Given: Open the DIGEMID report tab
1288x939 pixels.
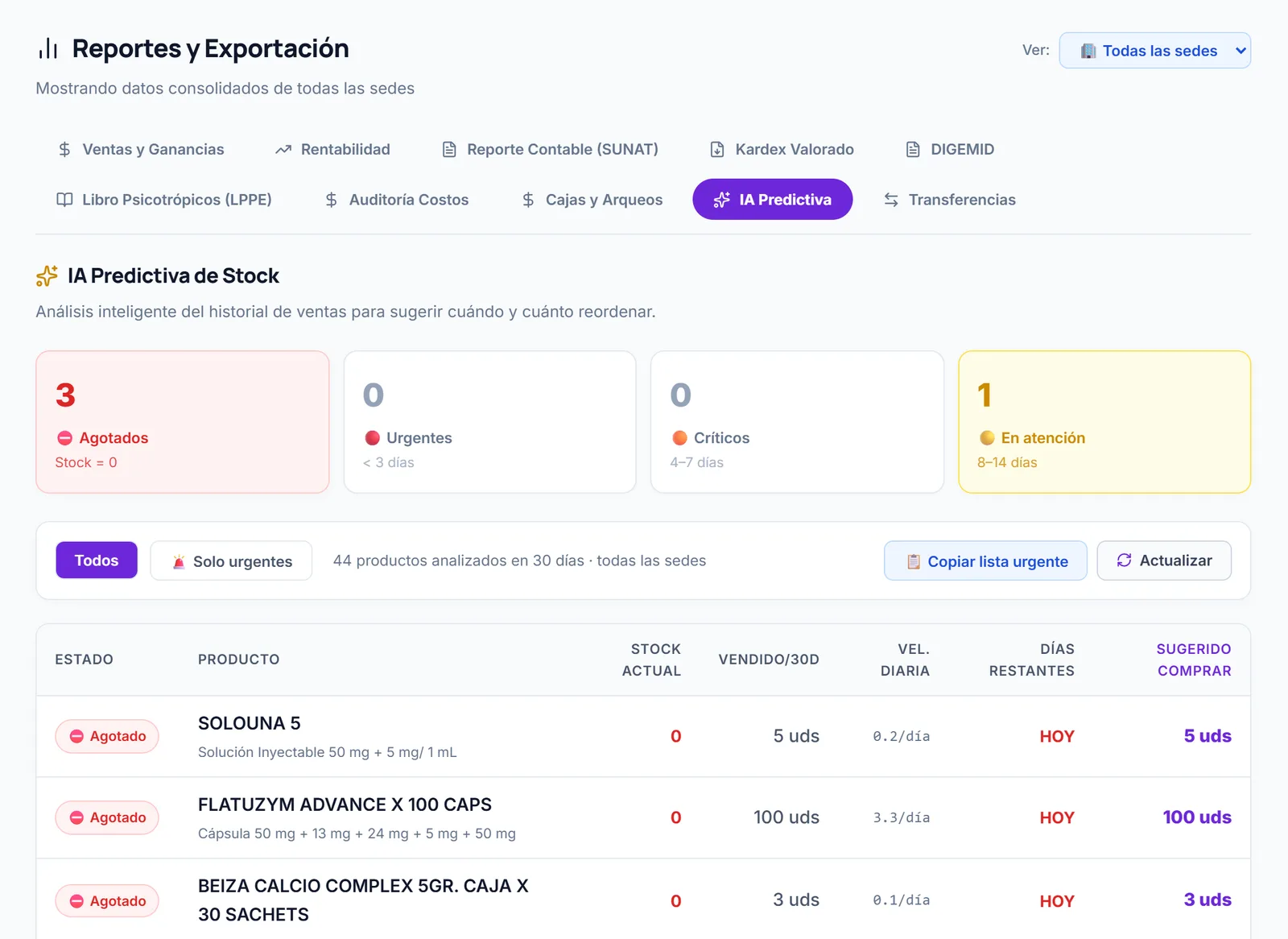Looking at the screenshot, I should [x=950, y=150].
